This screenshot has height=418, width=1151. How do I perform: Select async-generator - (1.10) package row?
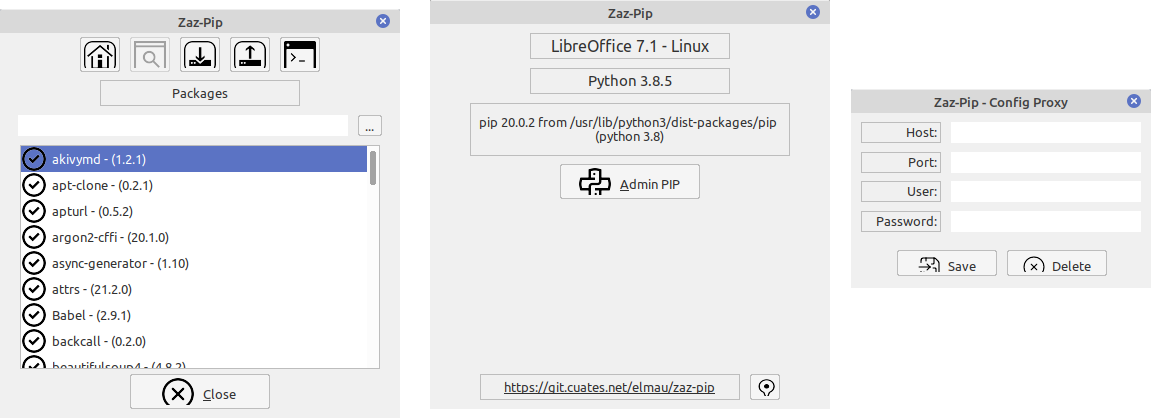194,263
